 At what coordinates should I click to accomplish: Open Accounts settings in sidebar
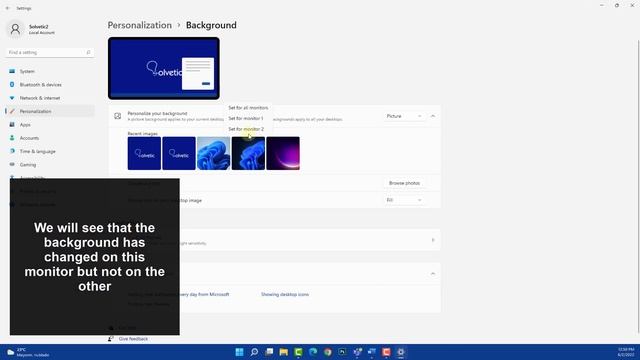(50, 138)
